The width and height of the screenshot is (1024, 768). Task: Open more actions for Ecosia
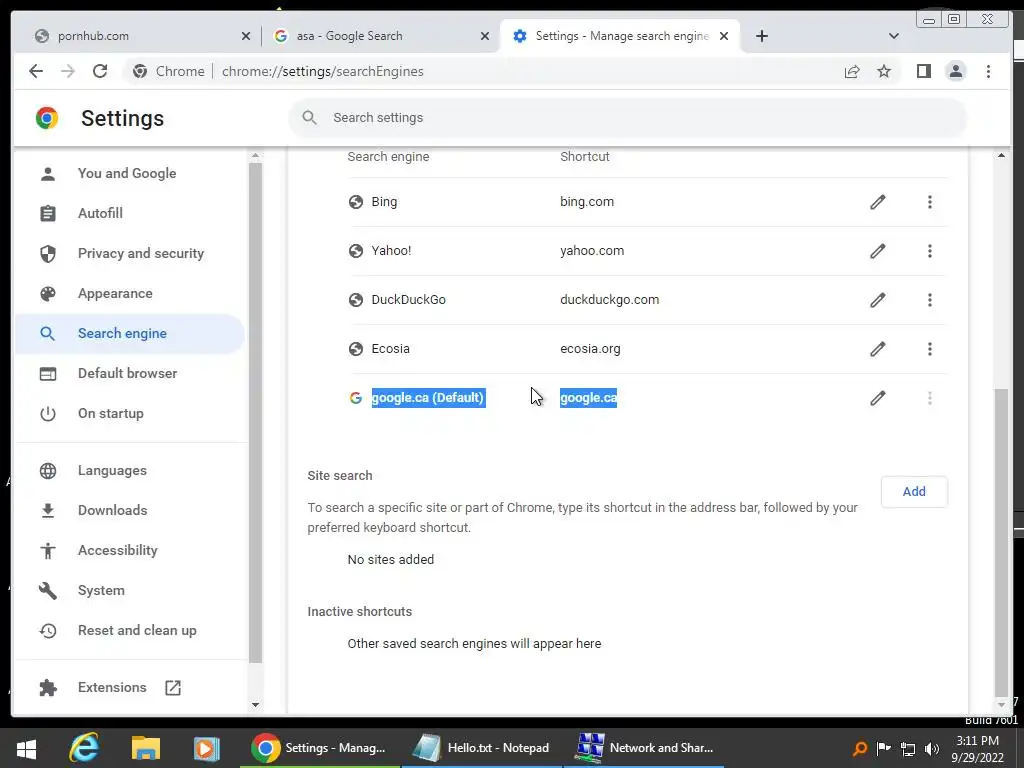tap(930, 349)
